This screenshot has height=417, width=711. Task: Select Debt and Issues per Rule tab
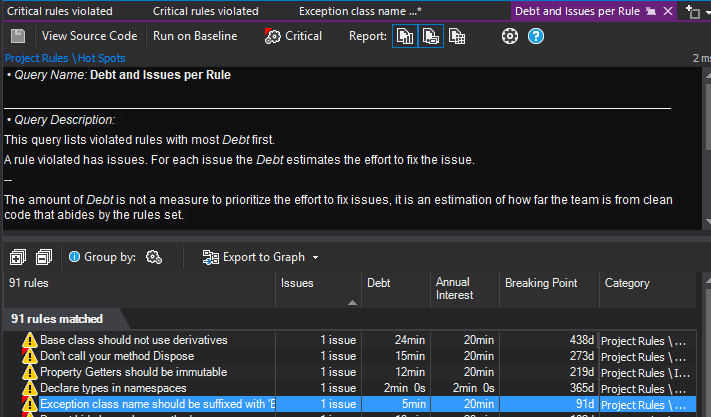[x=577, y=11]
